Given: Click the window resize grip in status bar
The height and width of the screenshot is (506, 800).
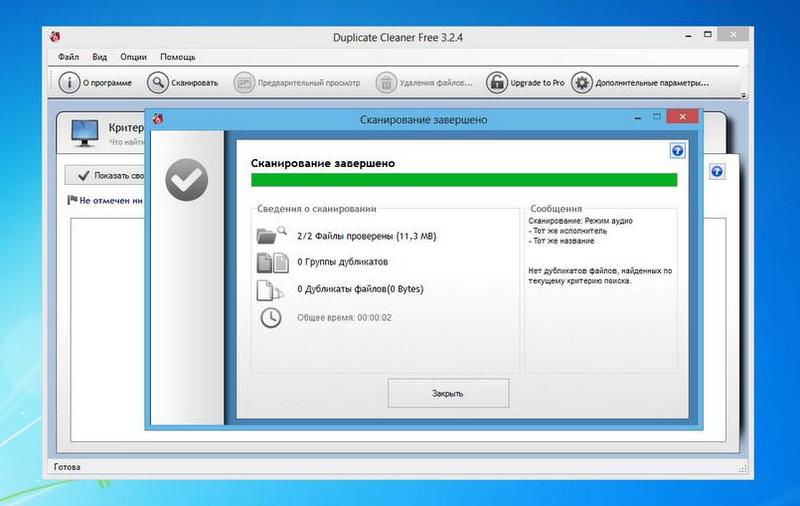Looking at the screenshot, I should click(x=743, y=468).
